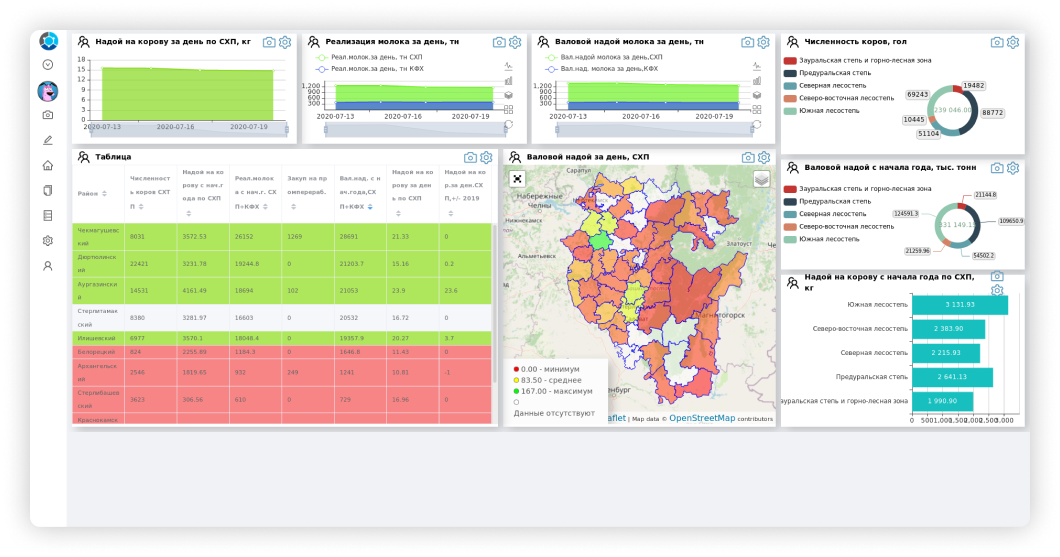Click the Южная лесостепь bar 3 131.93
The height and width of the screenshot is (557, 1060).
960,305
